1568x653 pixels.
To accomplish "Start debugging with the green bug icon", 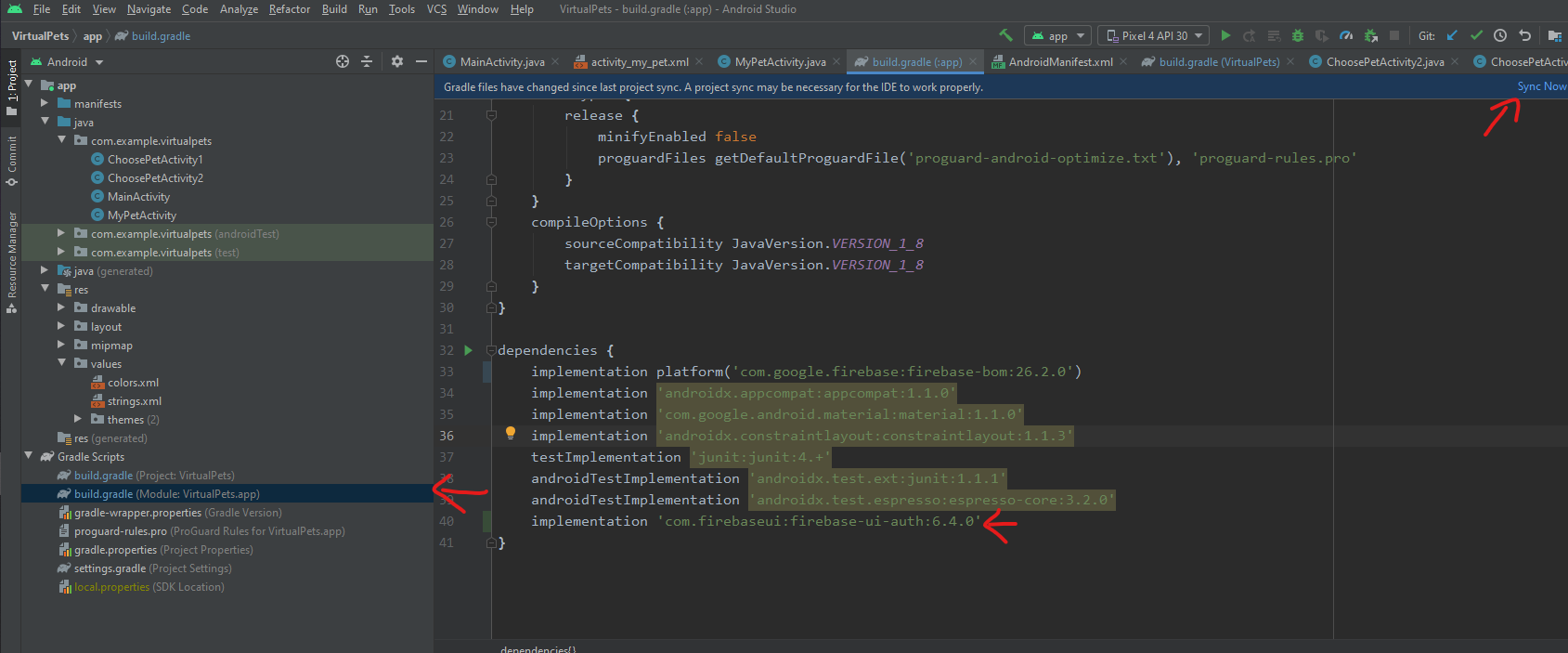I will point(1298,35).
